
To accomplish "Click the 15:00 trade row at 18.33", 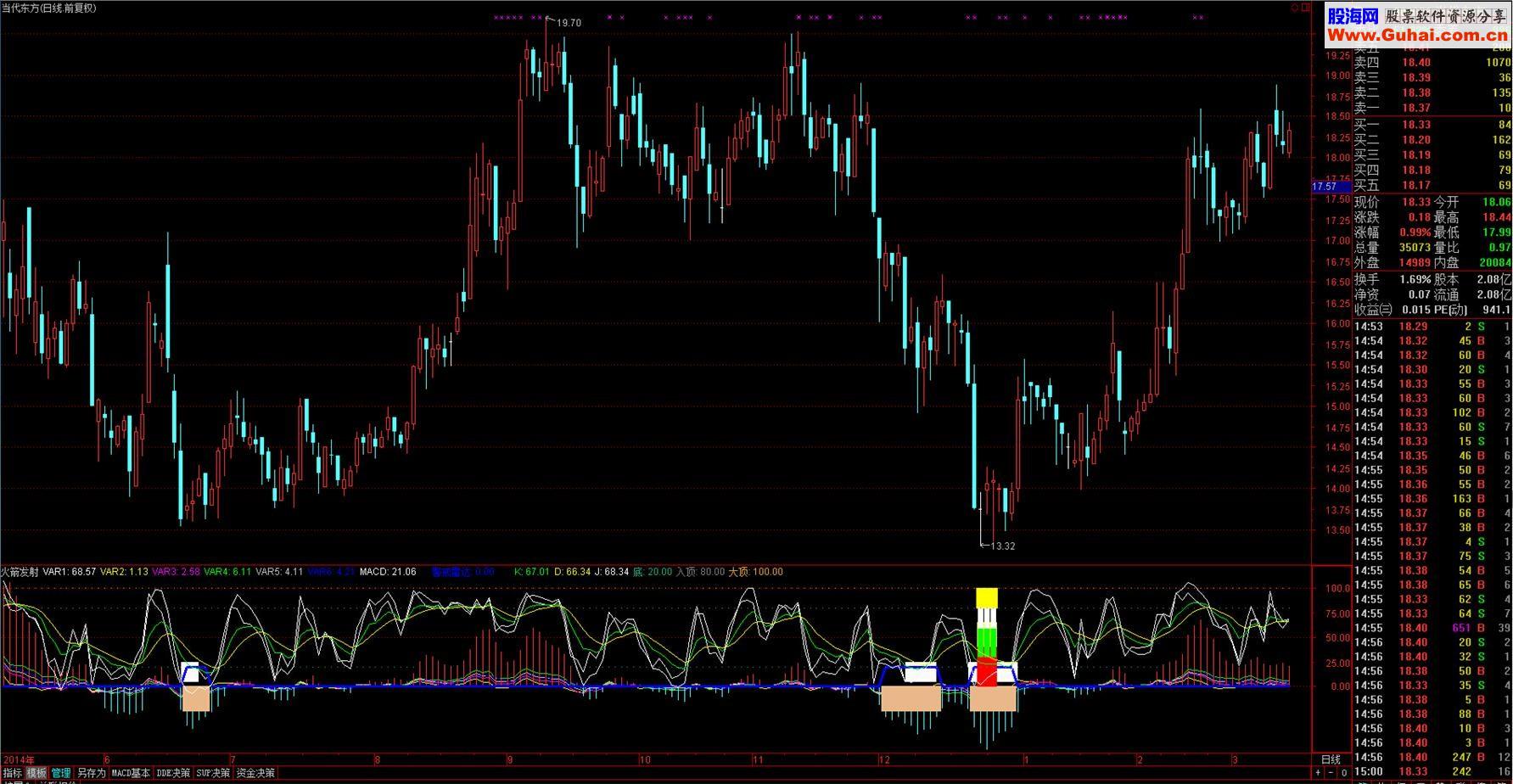I will (1432, 772).
